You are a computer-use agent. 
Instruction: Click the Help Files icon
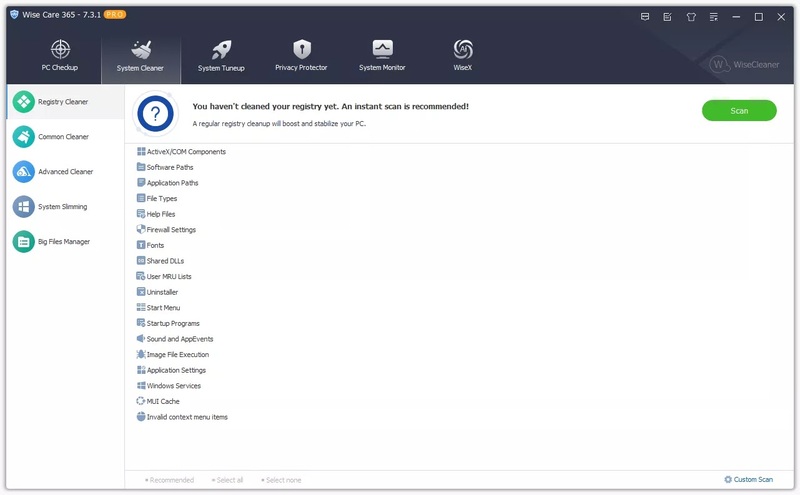(x=141, y=214)
